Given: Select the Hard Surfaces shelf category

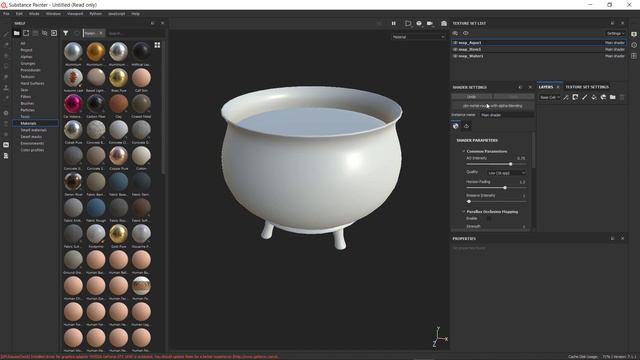Looking at the screenshot, I should point(32,83).
